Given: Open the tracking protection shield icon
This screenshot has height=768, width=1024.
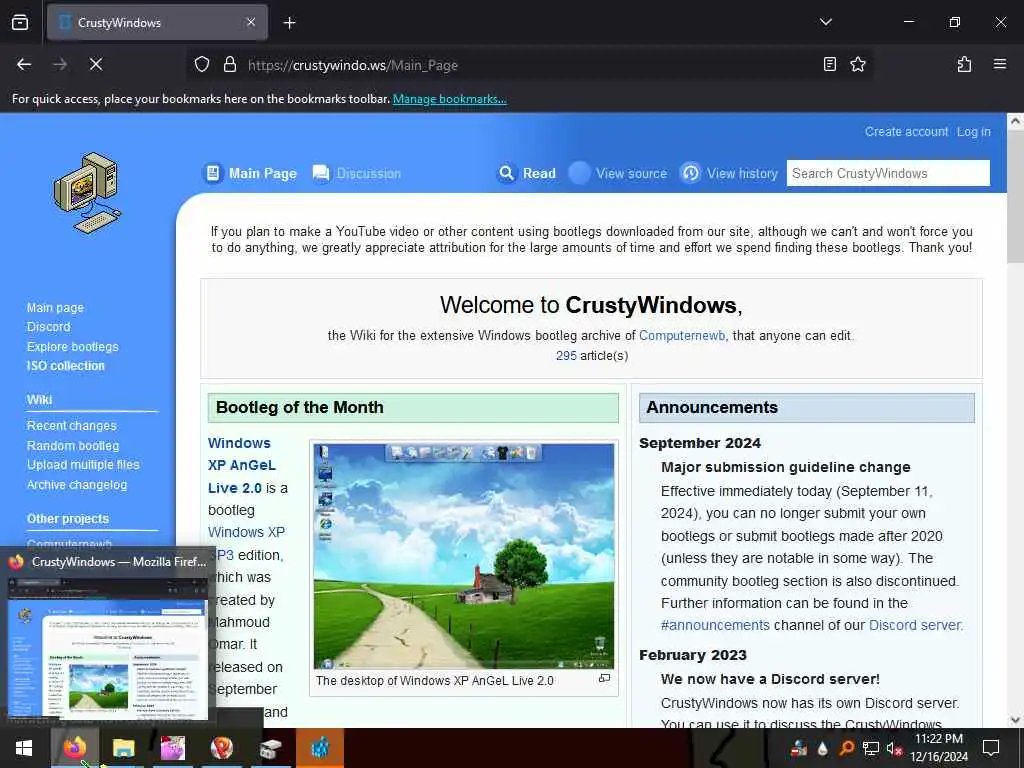Looking at the screenshot, I should click(202, 64).
